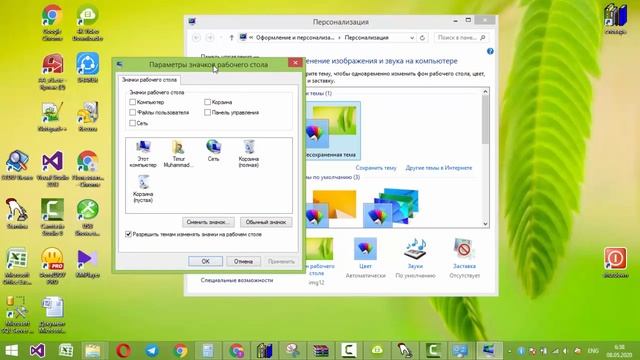Select the orange default theme thumbnail
Screen dimensions: 640x360
click(331, 208)
